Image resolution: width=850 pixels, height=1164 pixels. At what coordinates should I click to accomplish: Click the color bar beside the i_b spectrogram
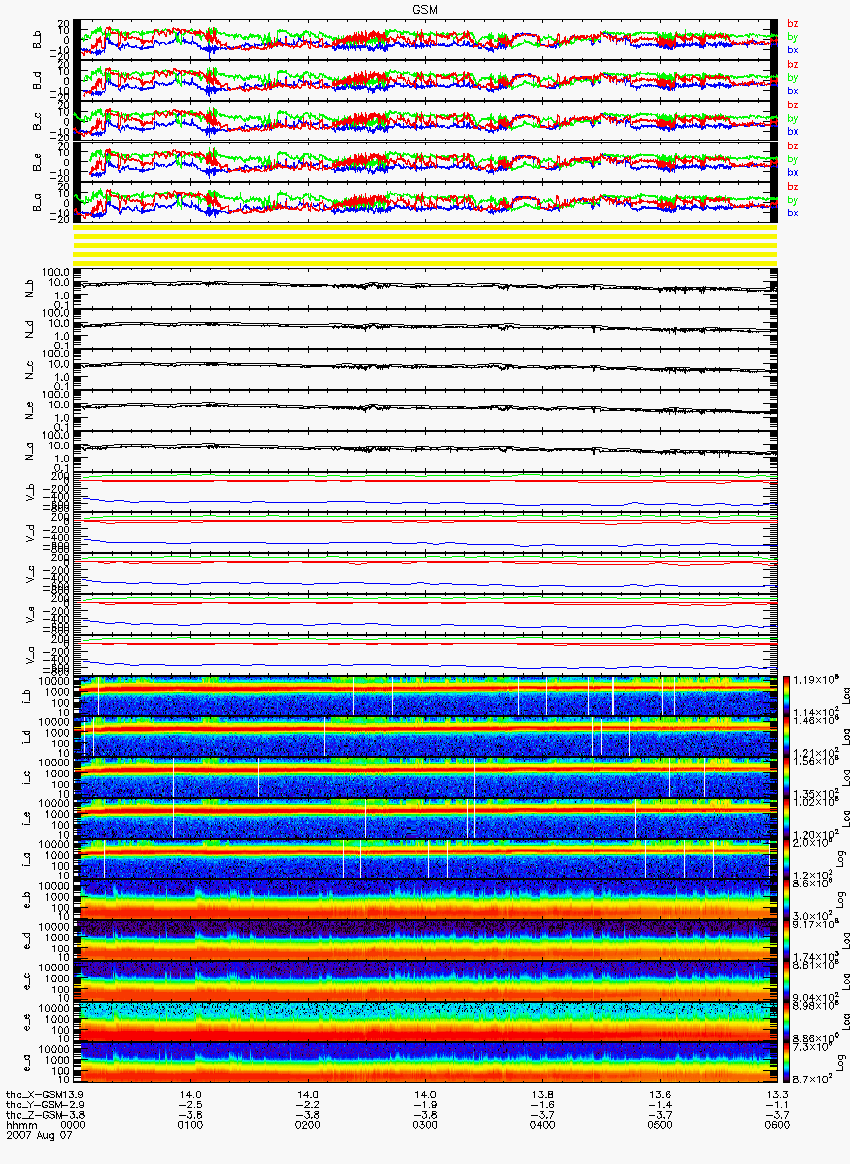(x=787, y=696)
